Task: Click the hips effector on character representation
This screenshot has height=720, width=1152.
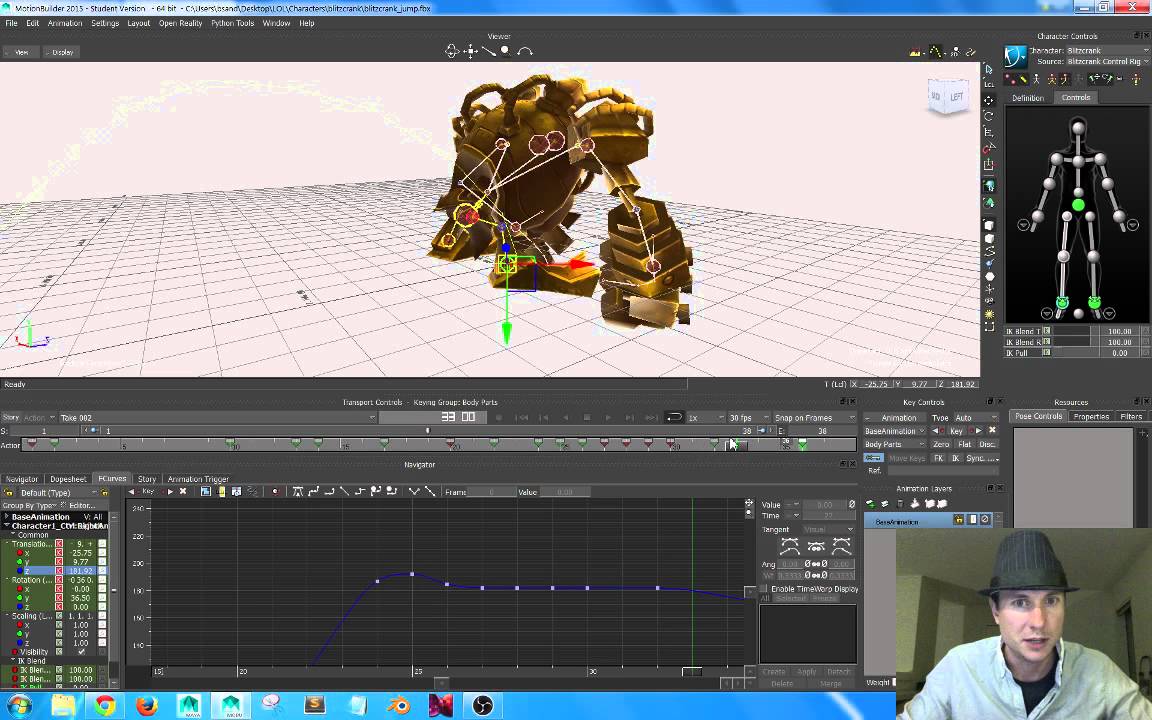Action: point(1078,205)
